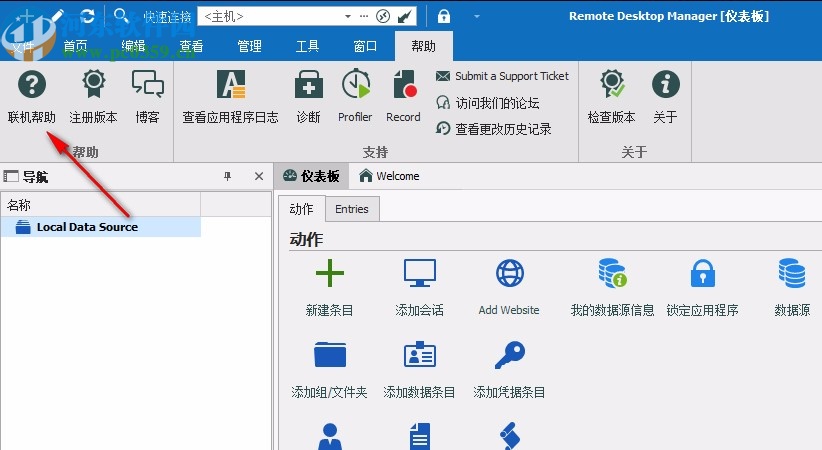Pin the 导航 navigation panel
The image size is (822, 450).
click(x=228, y=176)
